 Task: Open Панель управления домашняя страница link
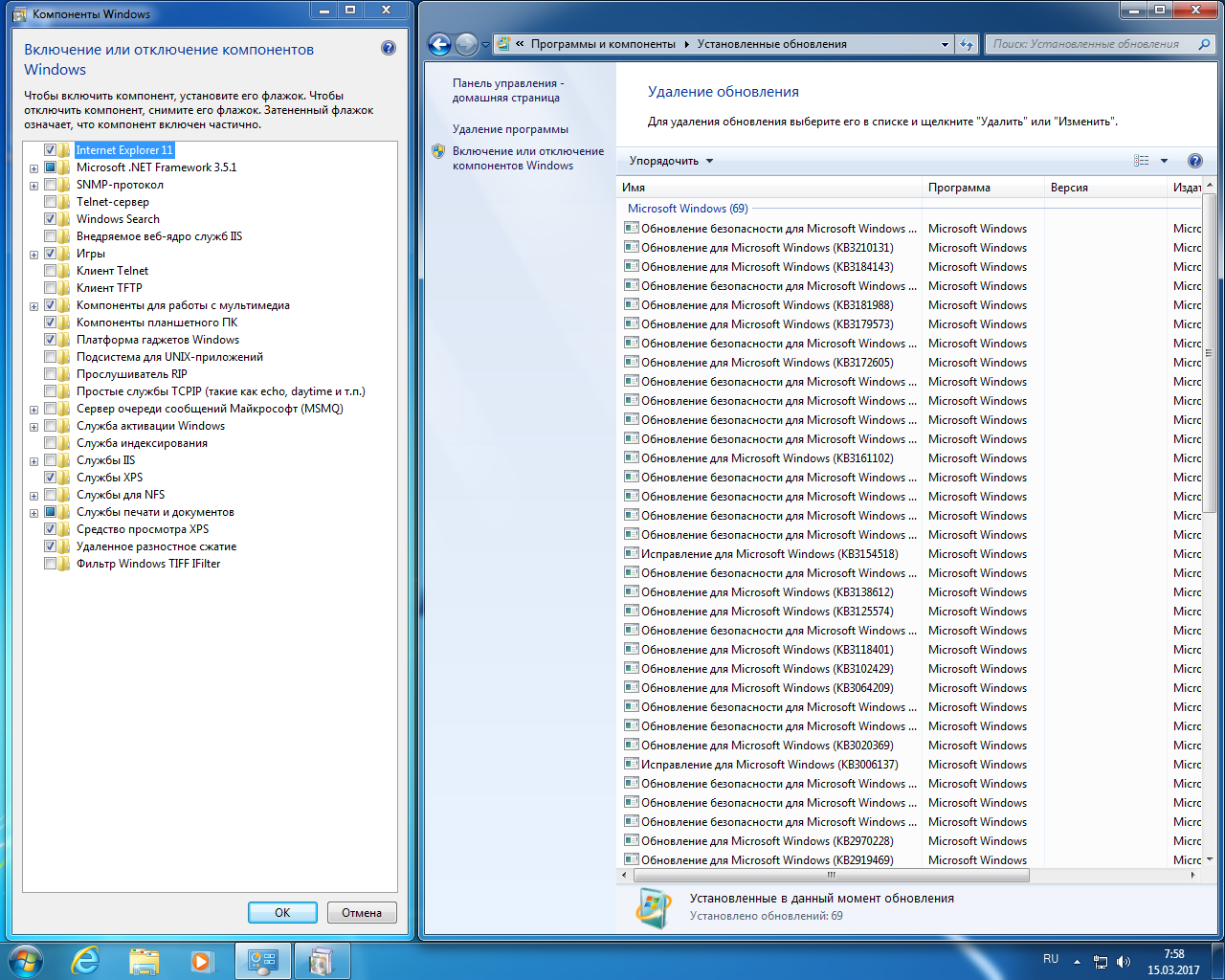pos(508,90)
